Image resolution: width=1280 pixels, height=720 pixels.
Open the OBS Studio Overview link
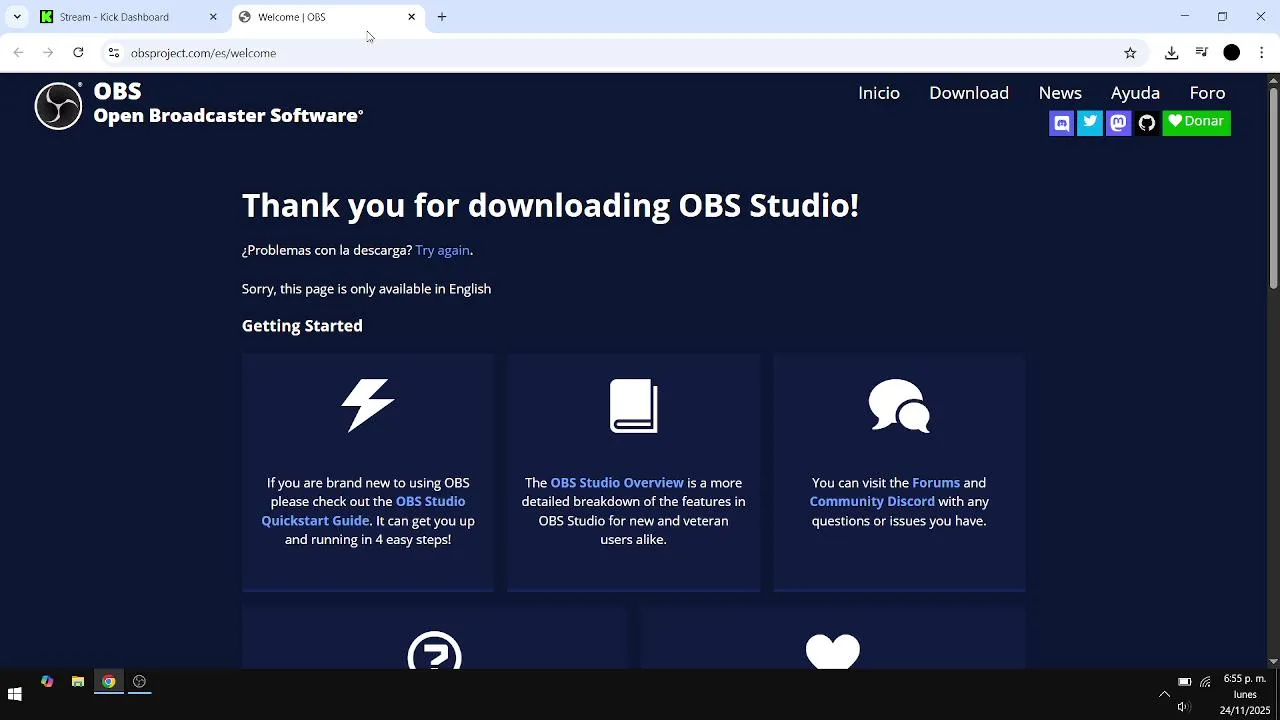click(x=617, y=483)
